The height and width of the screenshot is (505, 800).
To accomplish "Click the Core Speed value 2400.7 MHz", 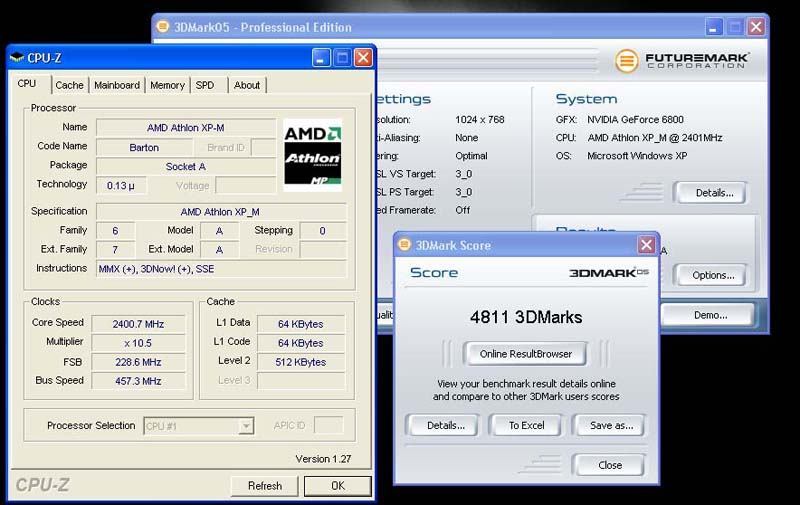I will 138,324.
